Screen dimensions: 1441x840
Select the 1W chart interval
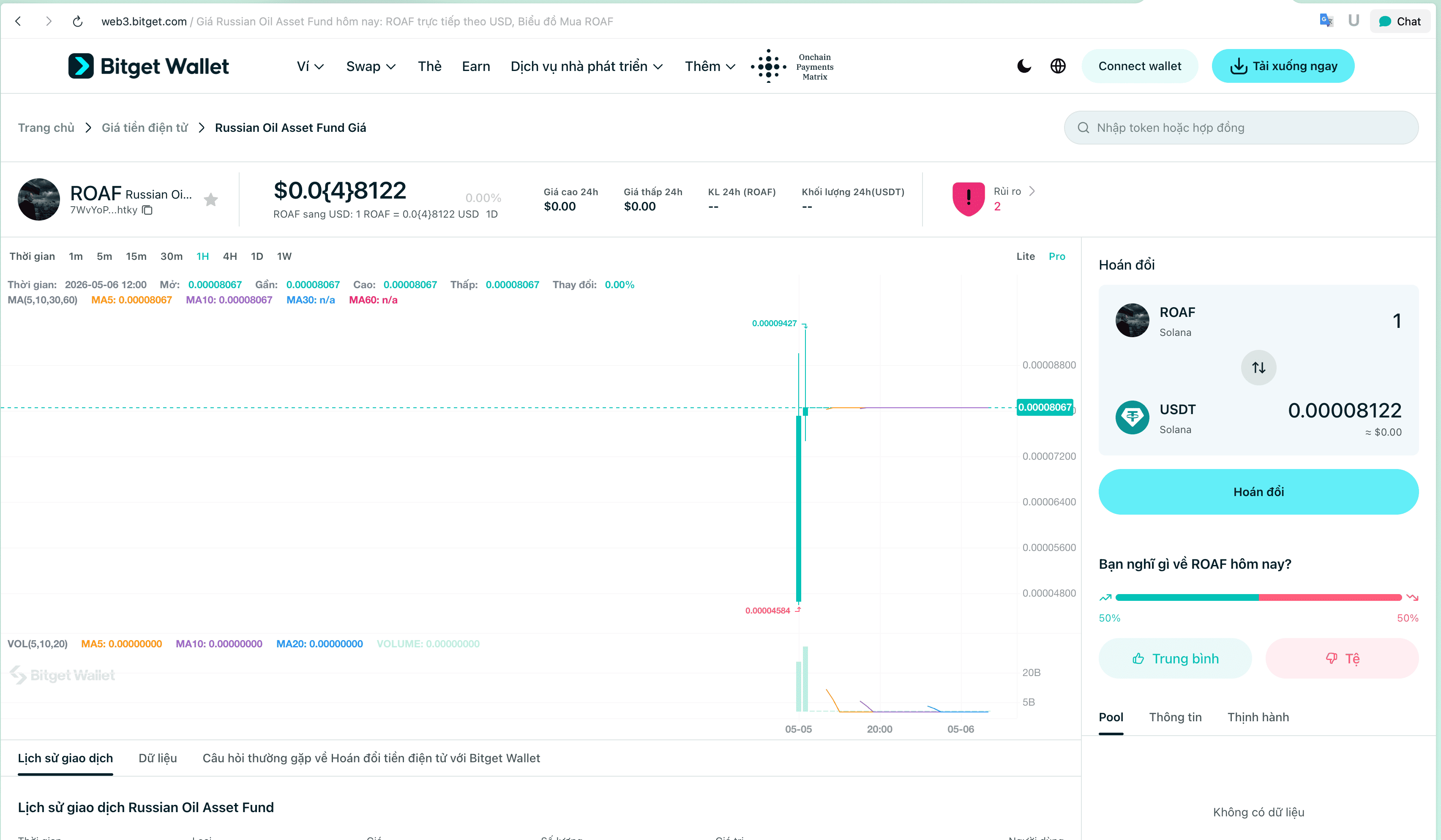coord(284,256)
